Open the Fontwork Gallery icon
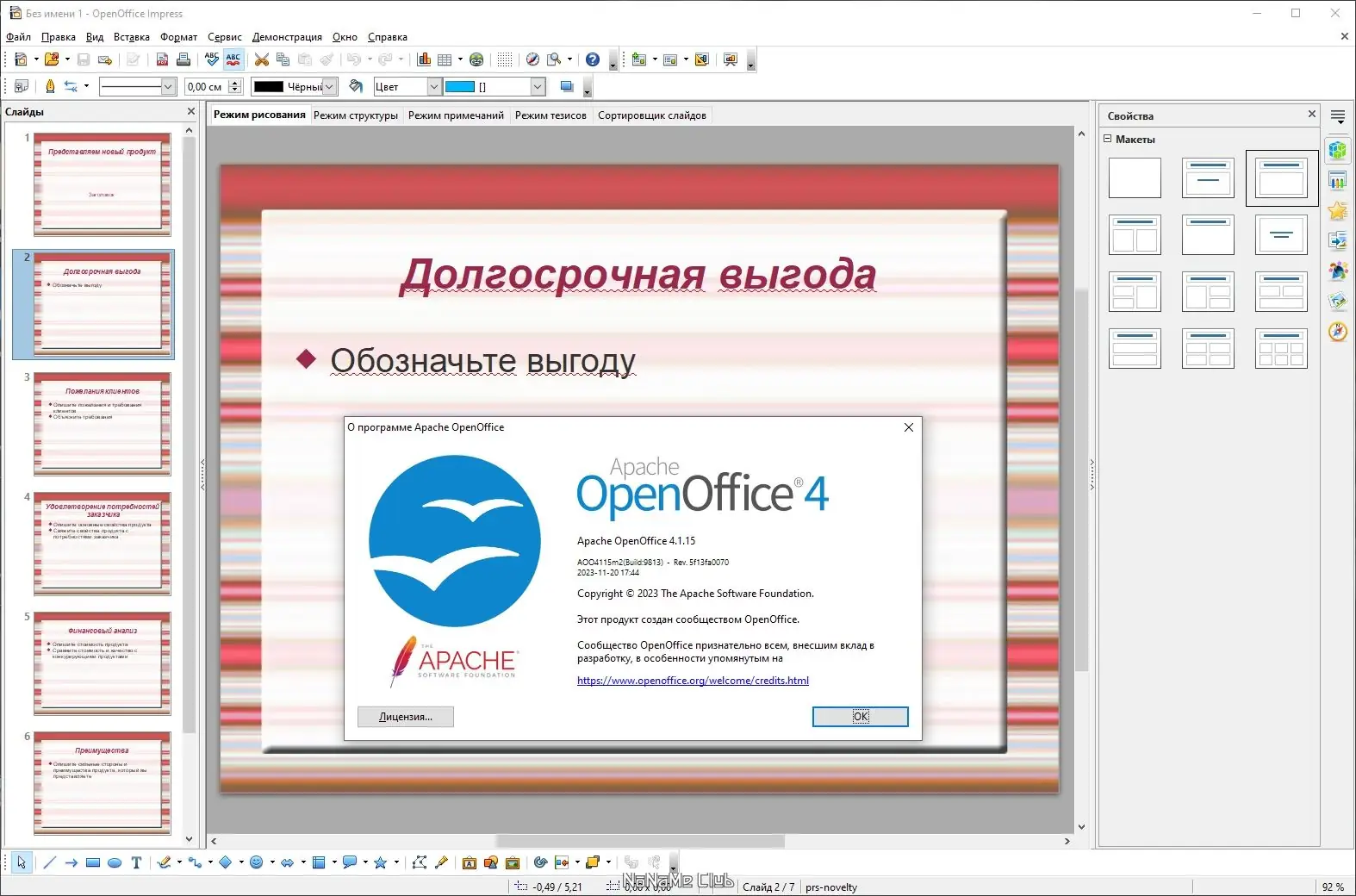1356x896 pixels. click(470, 862)
